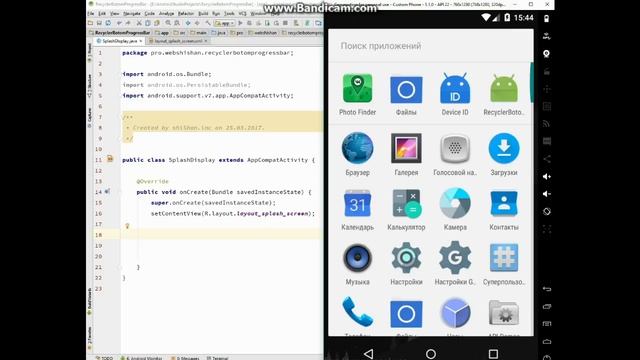Tap Android Recents navigation button
Screen dimensions: 640x360
(x=493, y=353)
